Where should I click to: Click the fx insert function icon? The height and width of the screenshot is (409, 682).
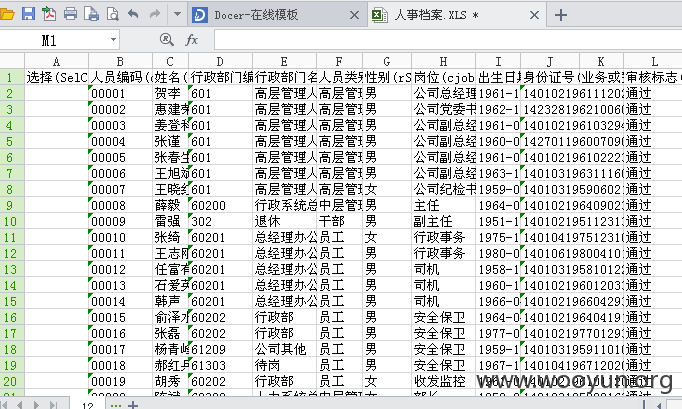click(191, 40)
